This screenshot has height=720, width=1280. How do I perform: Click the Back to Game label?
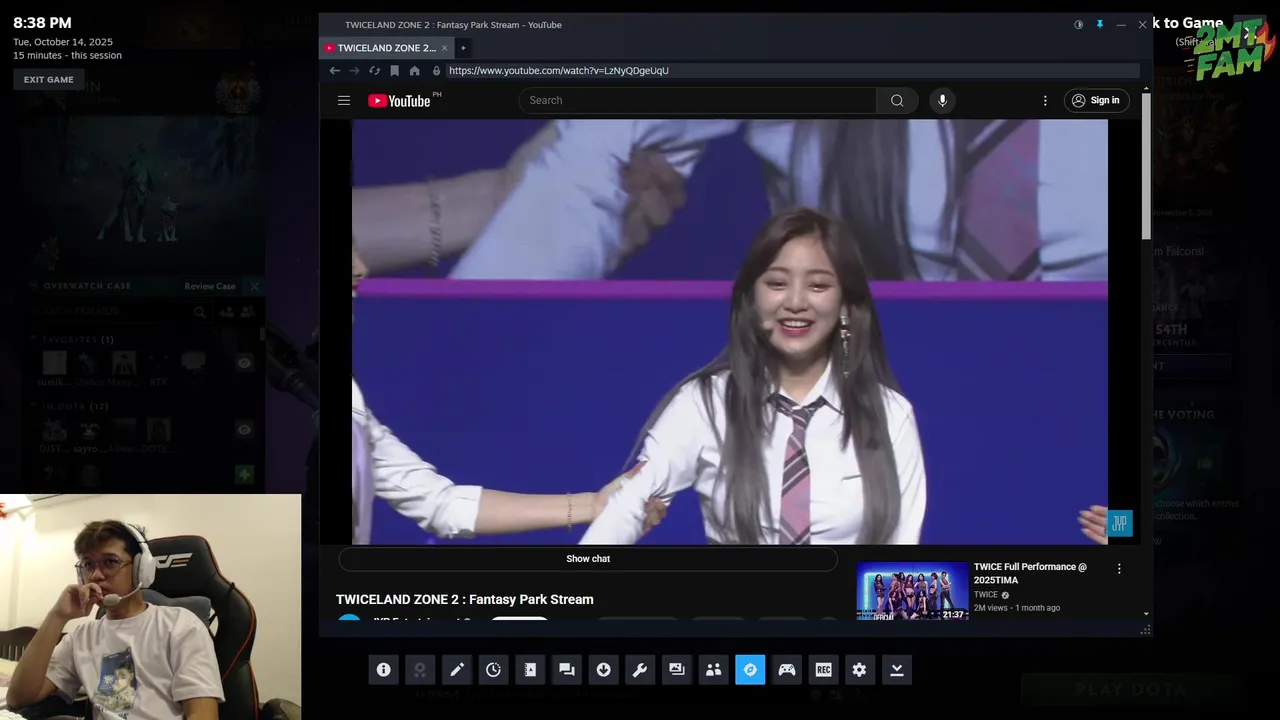click(1187, 23)
